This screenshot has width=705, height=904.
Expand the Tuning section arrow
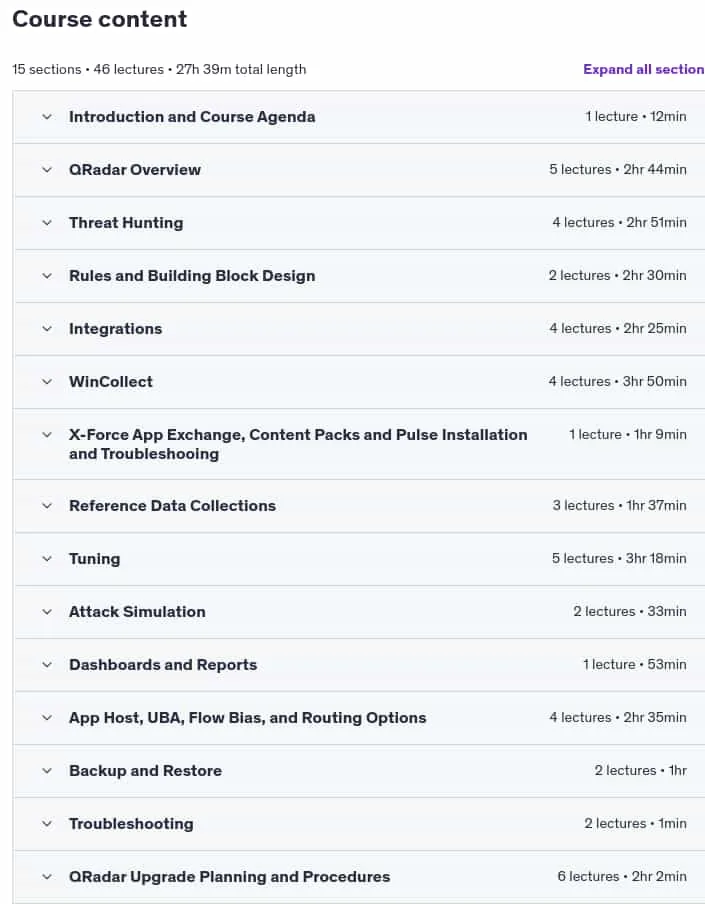(47, 559)
